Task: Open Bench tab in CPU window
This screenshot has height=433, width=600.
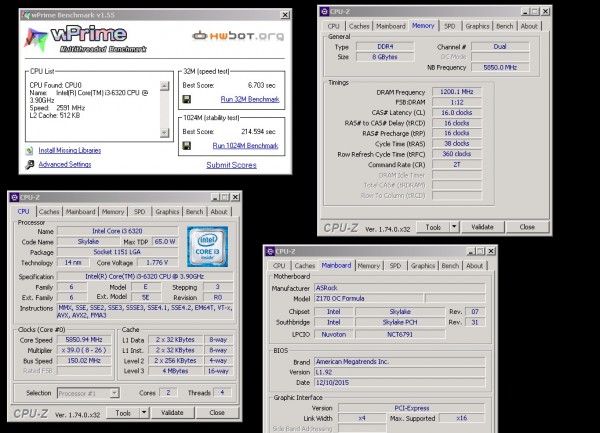Action: [x=194, y=212]
